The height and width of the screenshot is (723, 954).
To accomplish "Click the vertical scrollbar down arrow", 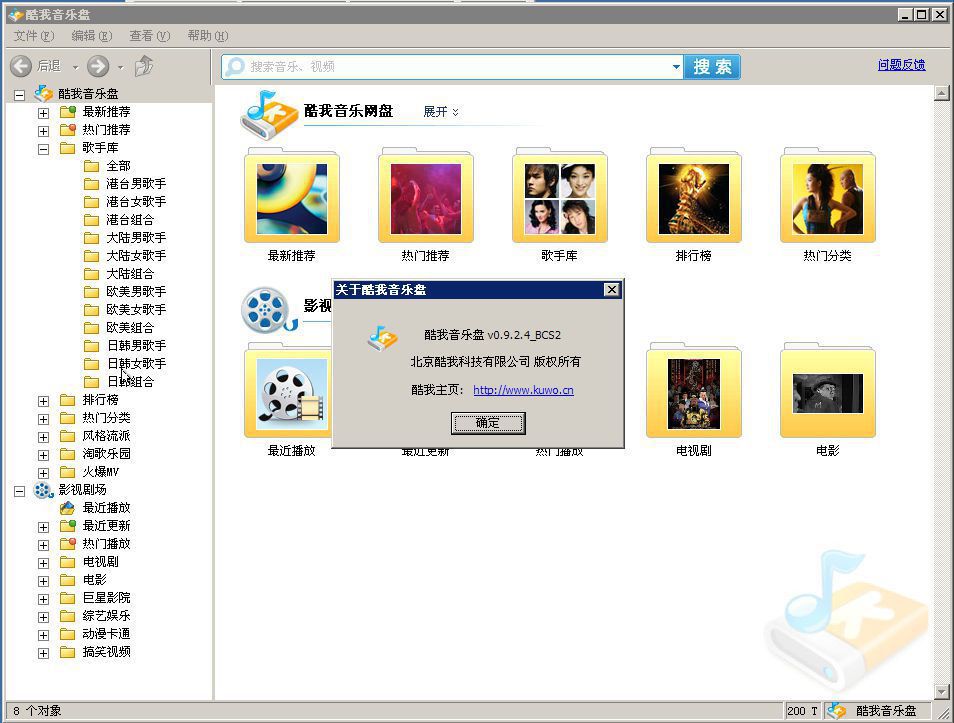I will [x=942, y=692].
